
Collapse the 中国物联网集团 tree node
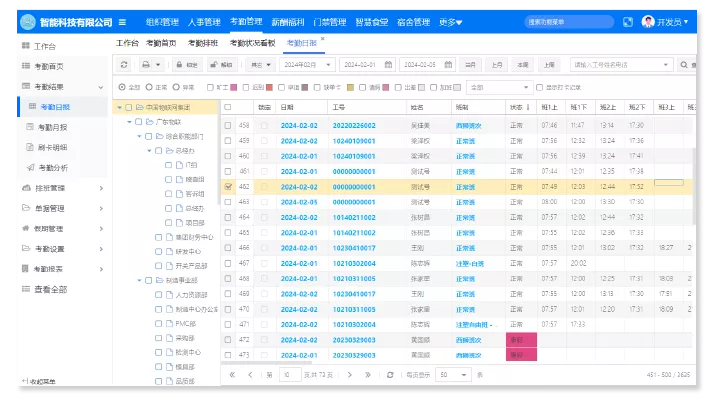pos(119,108)
